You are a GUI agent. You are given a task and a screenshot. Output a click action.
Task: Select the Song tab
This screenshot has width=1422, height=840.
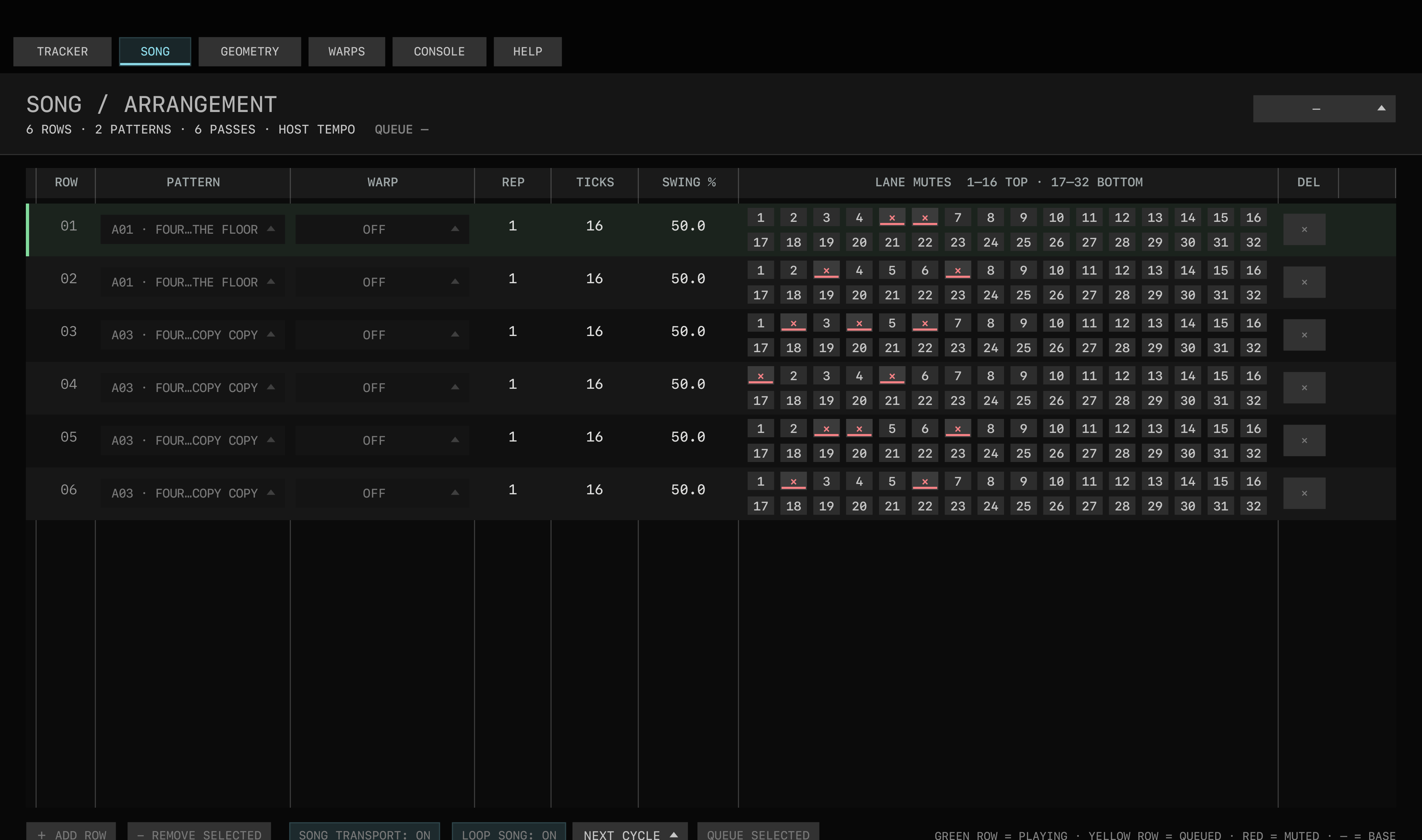(154, 51)
